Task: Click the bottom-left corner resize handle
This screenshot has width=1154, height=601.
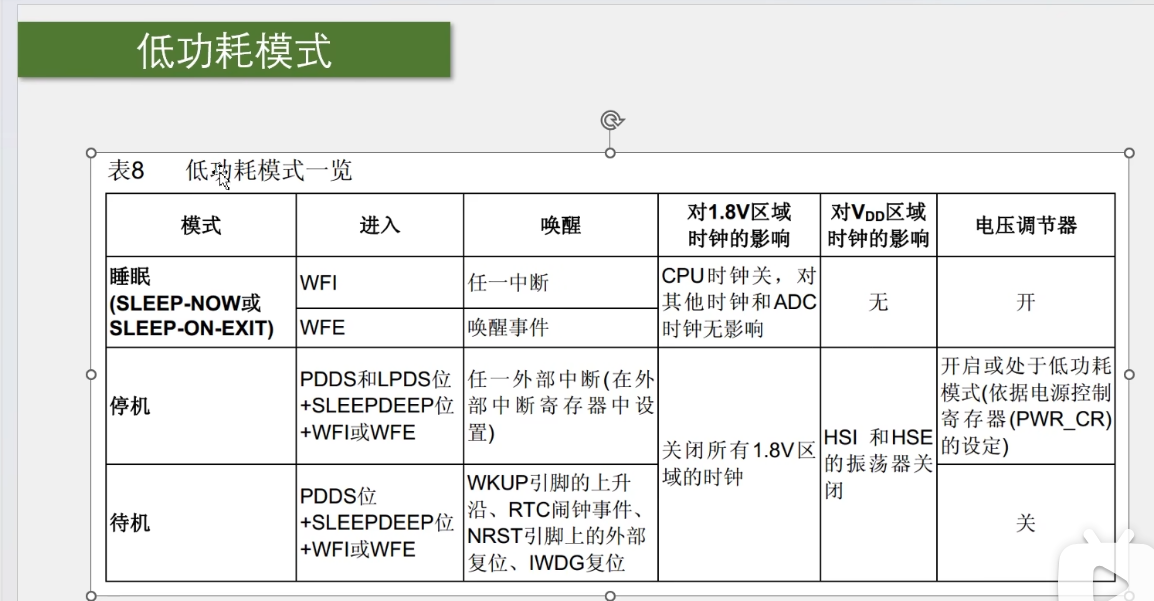Action: coord(91,596)
